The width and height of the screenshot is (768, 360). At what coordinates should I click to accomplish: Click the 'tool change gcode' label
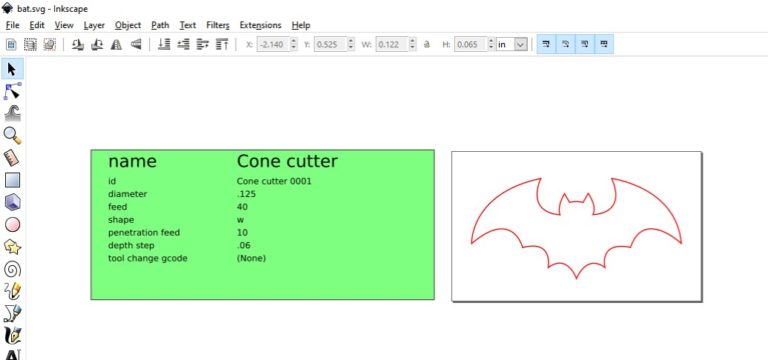tap(147, 258)
